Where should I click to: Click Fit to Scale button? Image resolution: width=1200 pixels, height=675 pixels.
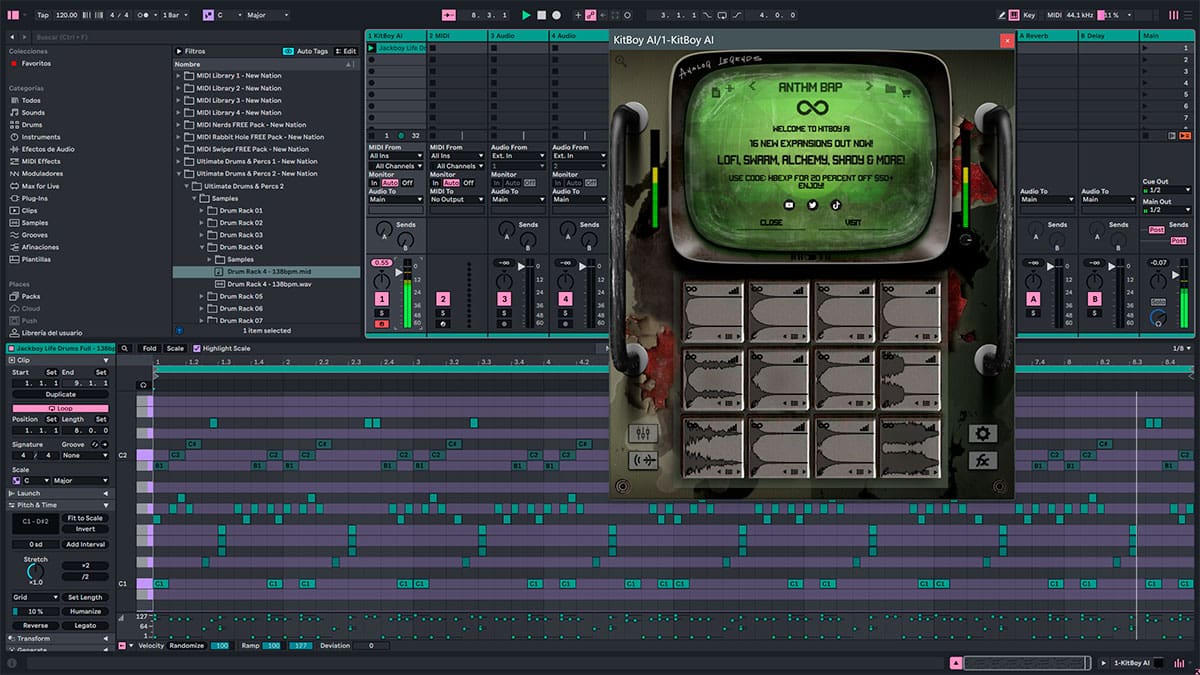tap(86, 518)
